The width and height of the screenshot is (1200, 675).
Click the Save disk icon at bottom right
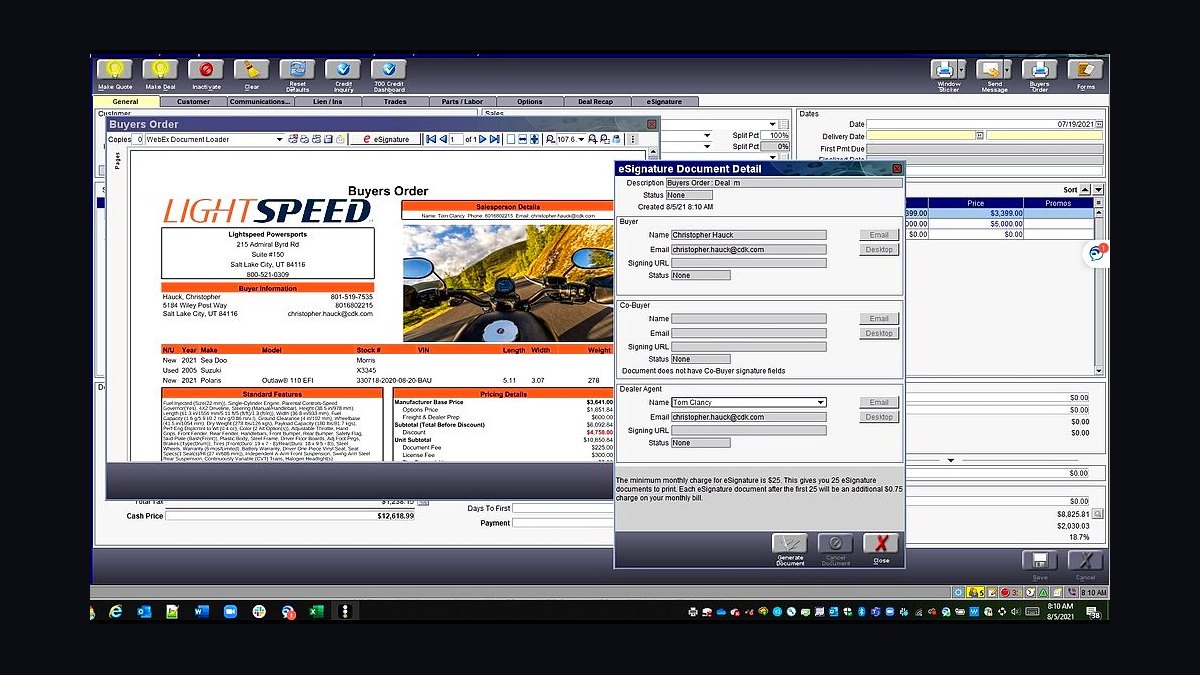click(x=1039, y=561)
